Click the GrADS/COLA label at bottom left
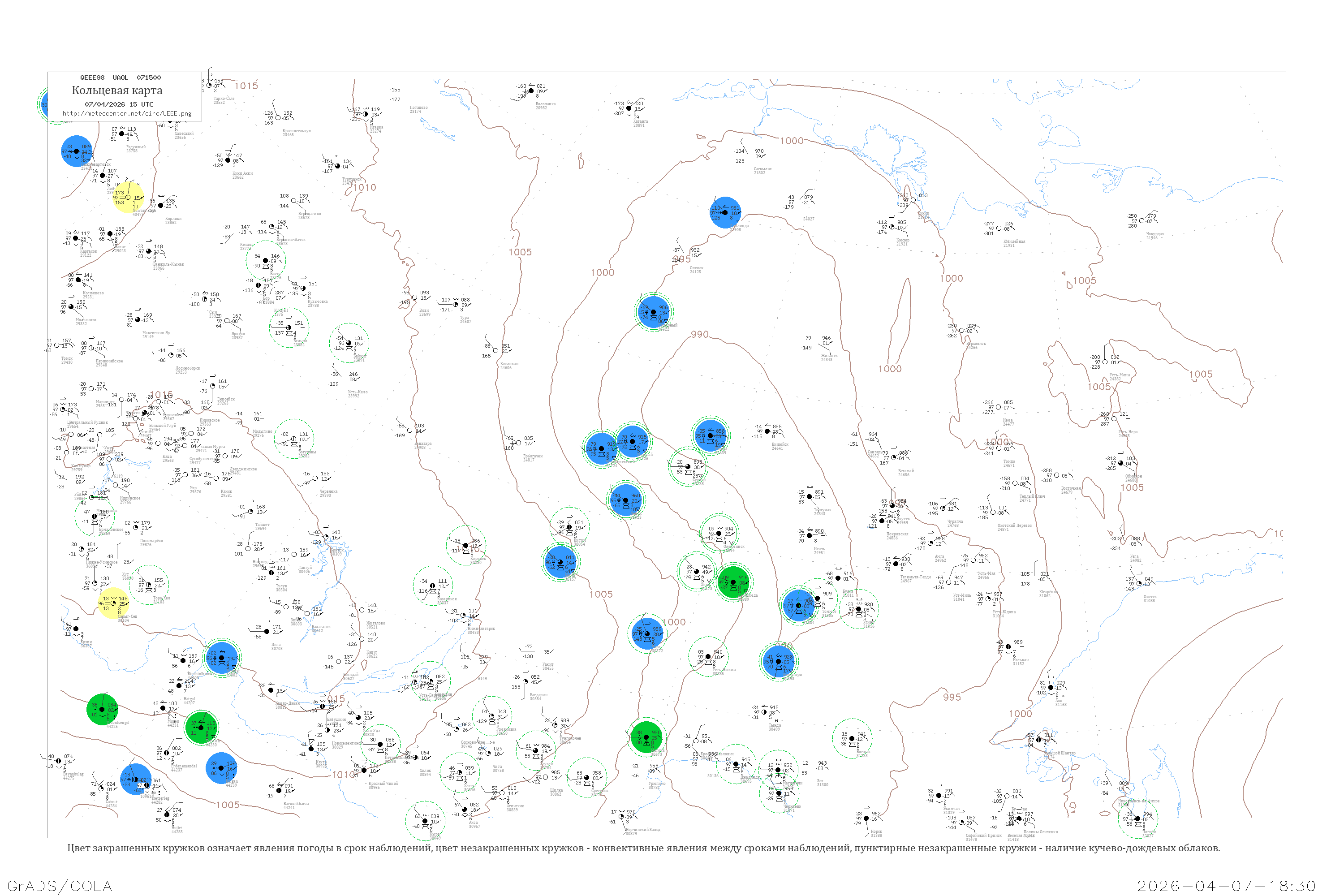This screenshot has width=1344, height=896. click(60, 886)
